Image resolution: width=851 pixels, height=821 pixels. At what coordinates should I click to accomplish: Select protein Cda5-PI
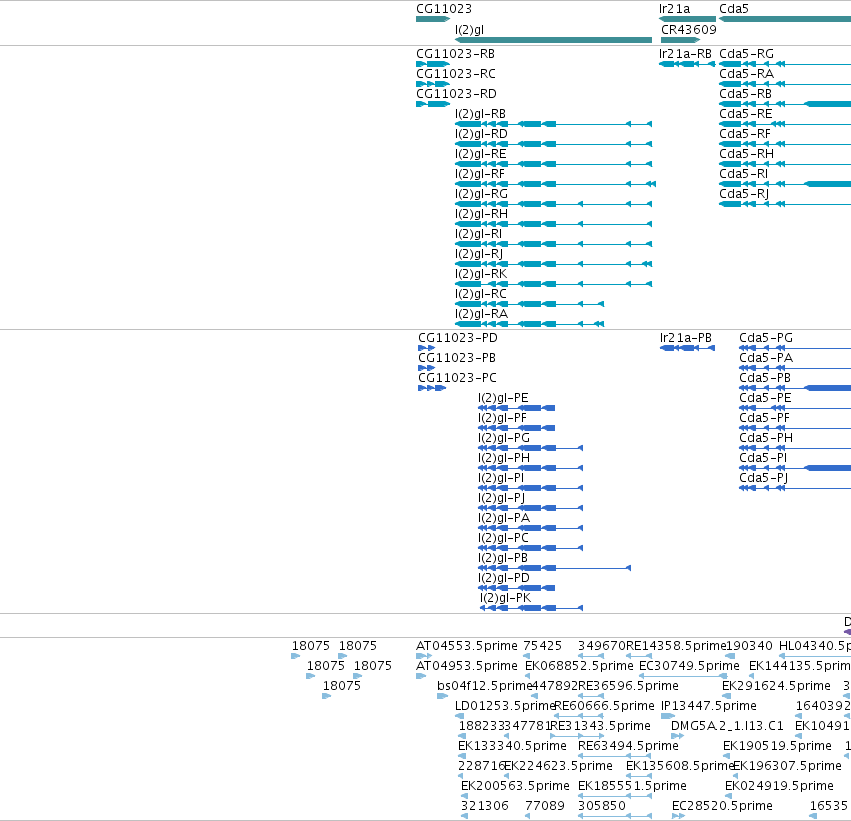click(x=795, y=468)
